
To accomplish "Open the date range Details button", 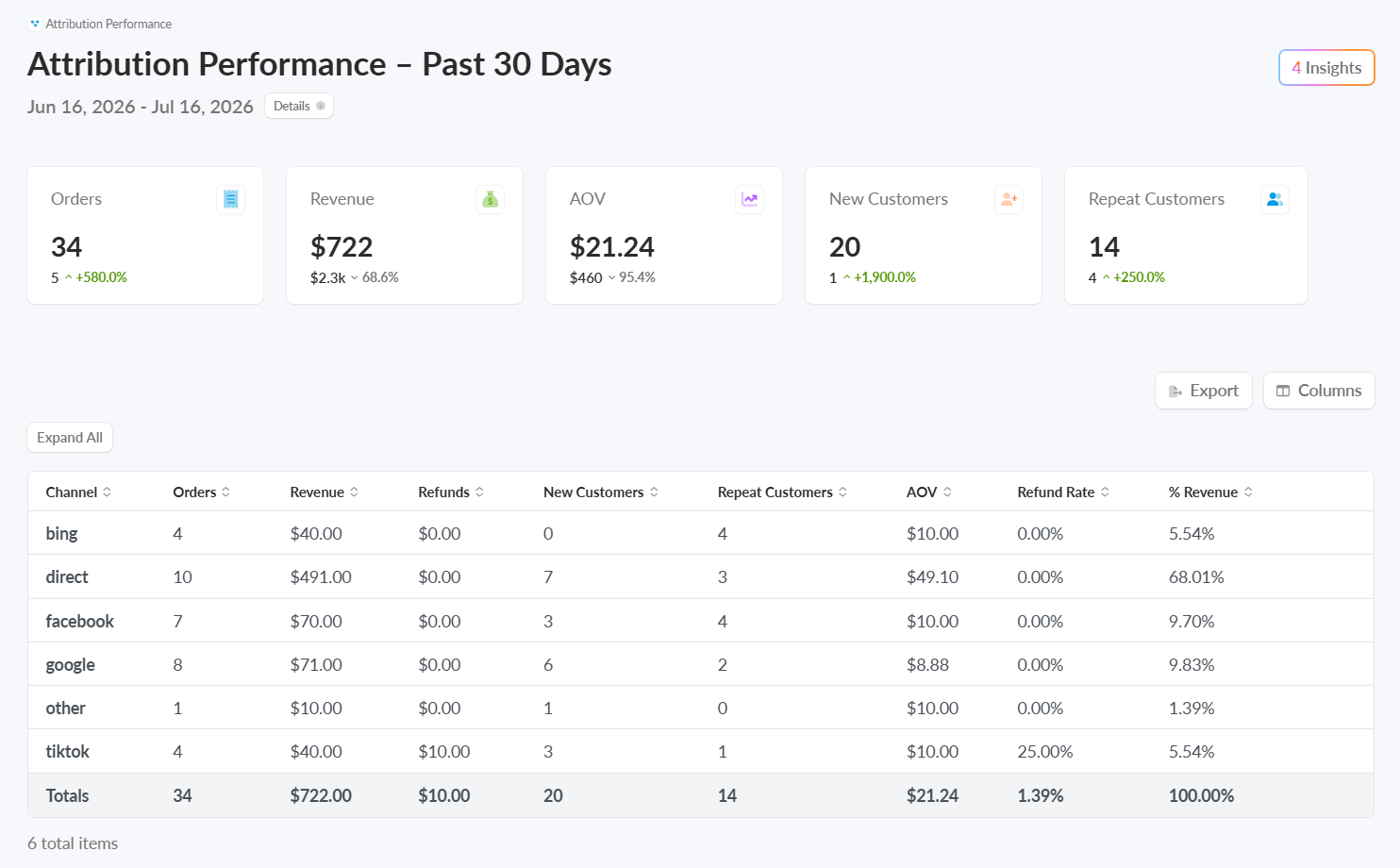I will (299, 106).
